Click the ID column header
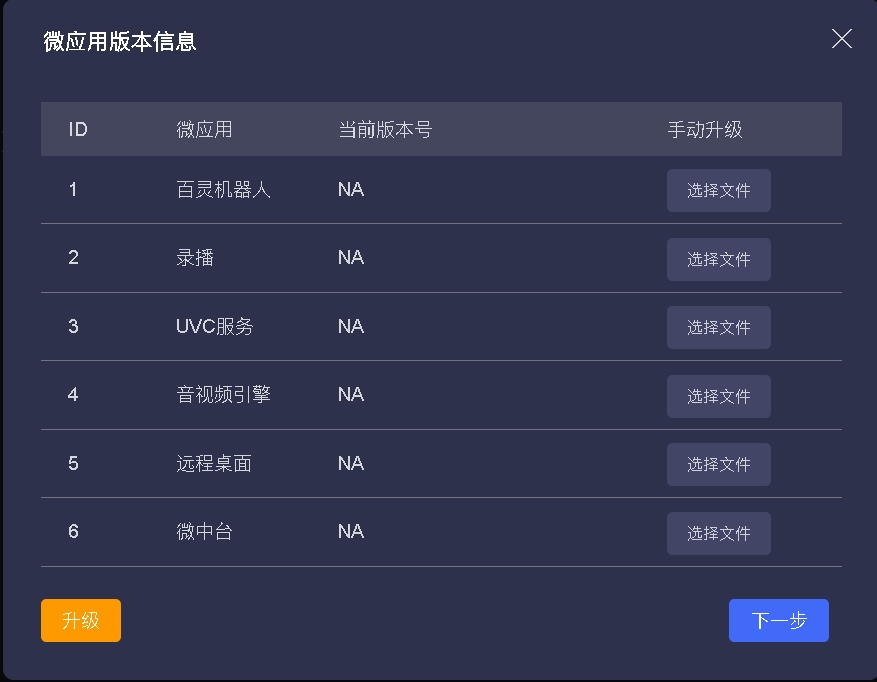This screenshot has height=682, width=877. [x=78, y=130]
